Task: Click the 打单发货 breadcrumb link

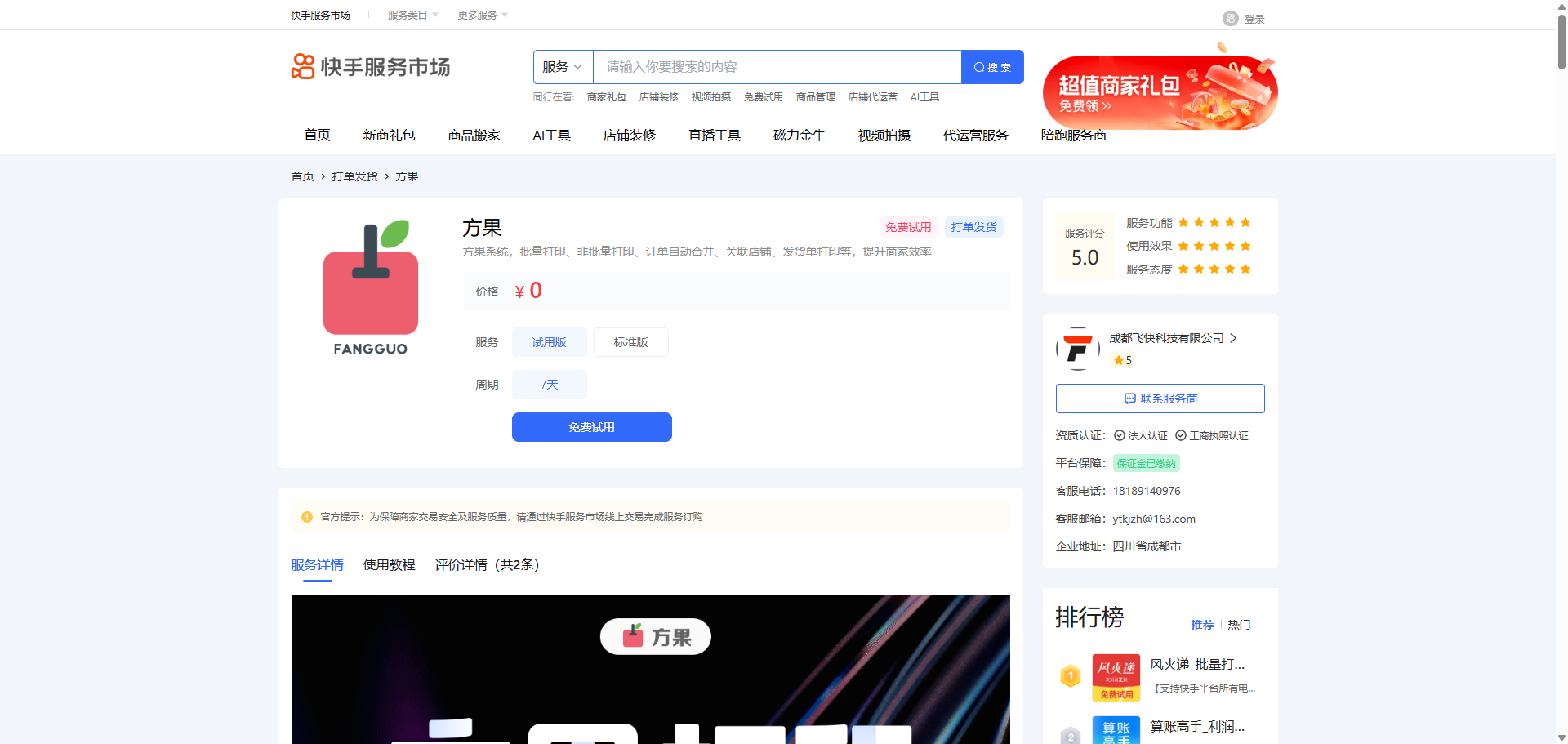Action: coord(355,176)
